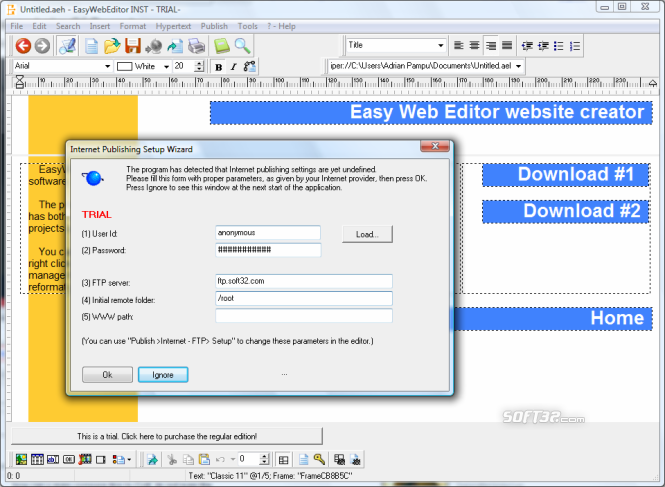665x487 pixels.
Task: Toggle Bold formatting
Action: pyautogui.click(x=219, y=67)
